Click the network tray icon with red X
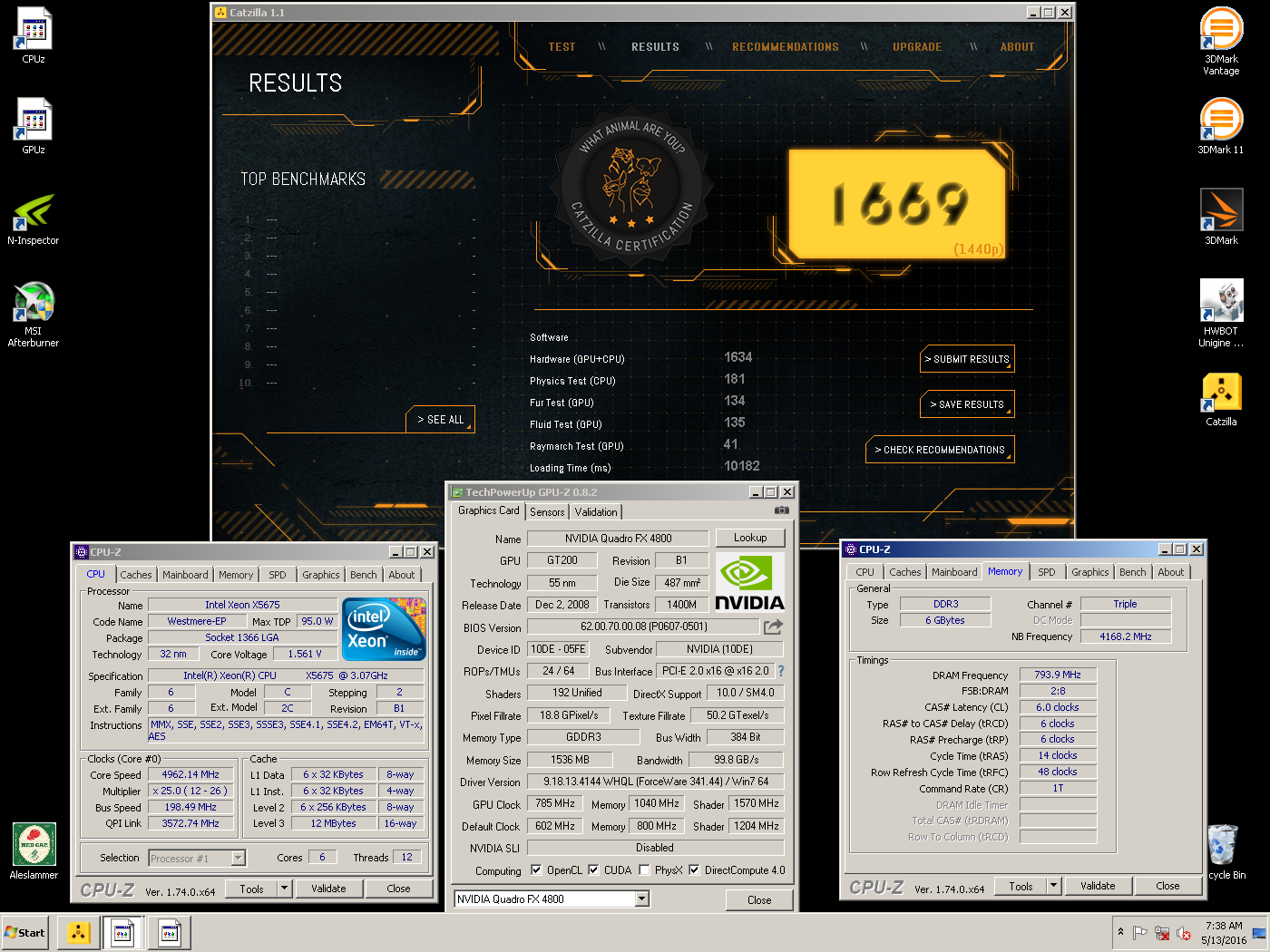1270x952 pixels. click(x=1162, y=933)
